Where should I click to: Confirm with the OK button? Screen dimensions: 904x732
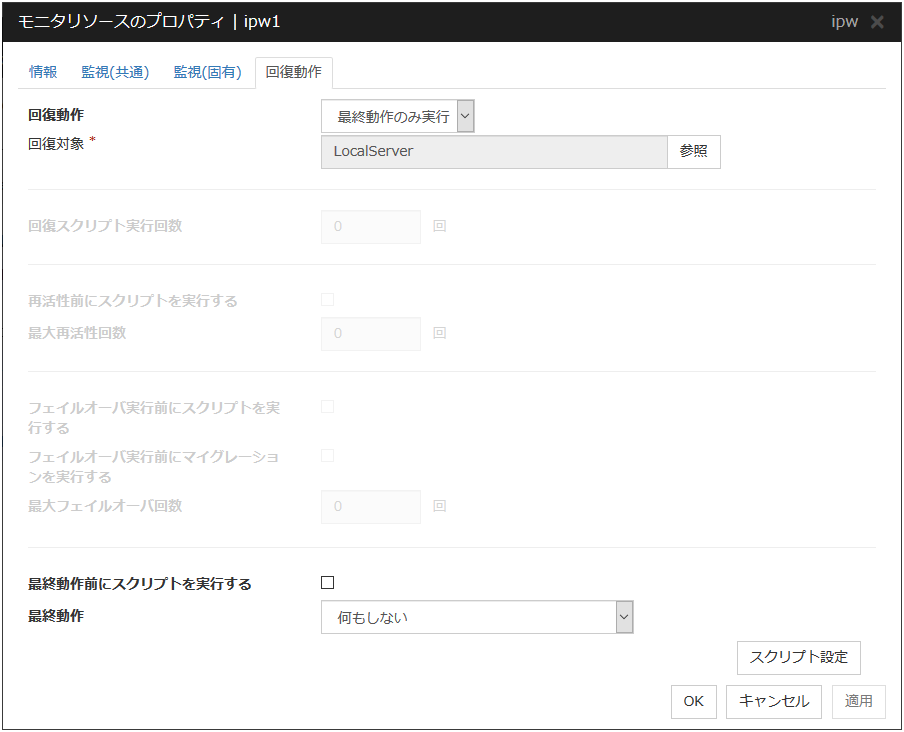coord(693,701)
